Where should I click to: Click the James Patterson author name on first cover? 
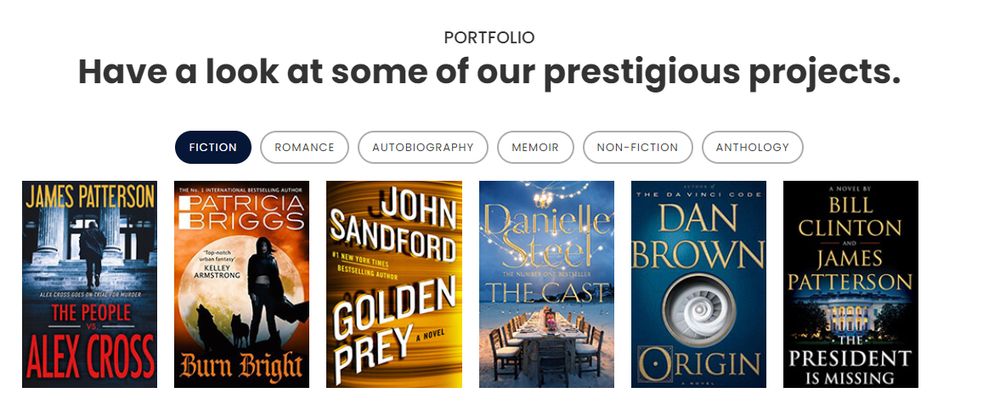point(90,196)
